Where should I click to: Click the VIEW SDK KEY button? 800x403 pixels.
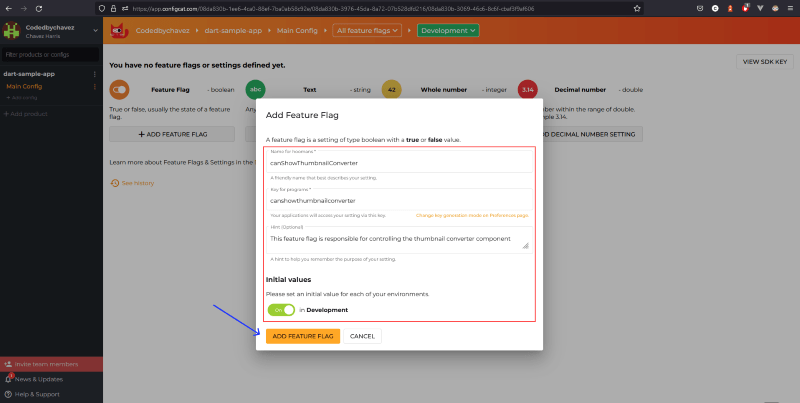pyautogui.click(x=765, y=62)
